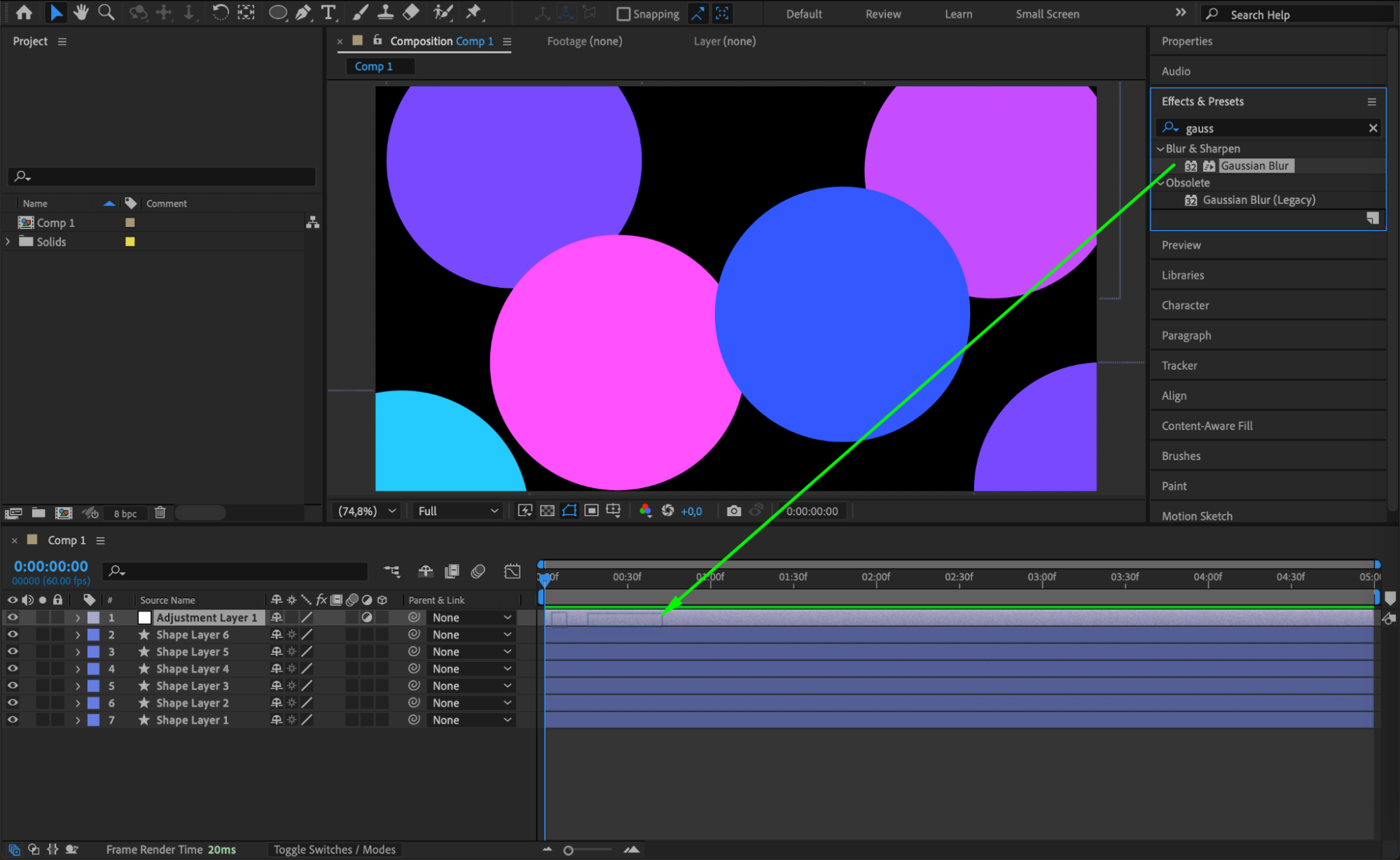The height and width of the screenshot is (860, 1400).
Task: Delete selected item with trash icon
Action: pos(160,513)
